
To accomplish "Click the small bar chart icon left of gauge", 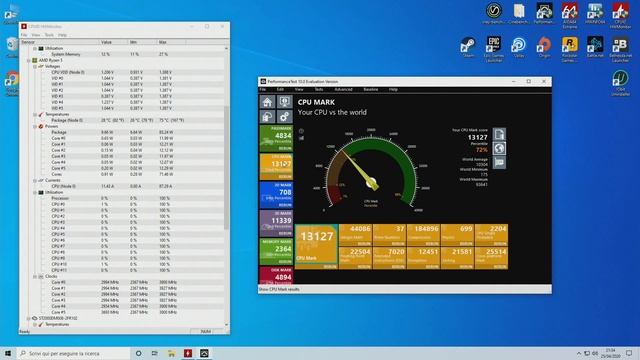I will (x=301, y=138).
